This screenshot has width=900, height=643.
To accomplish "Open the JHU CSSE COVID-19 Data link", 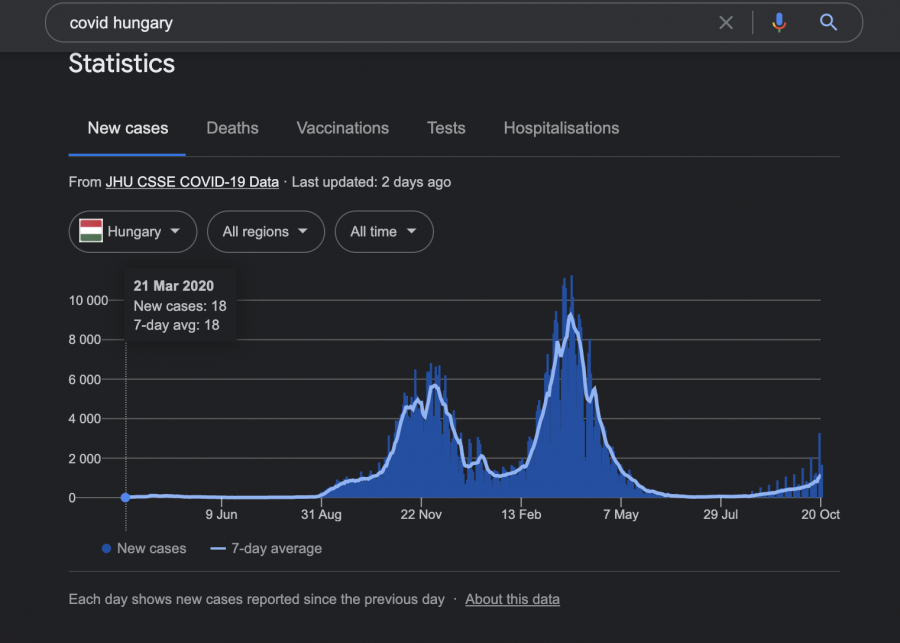I will (192, 182).
